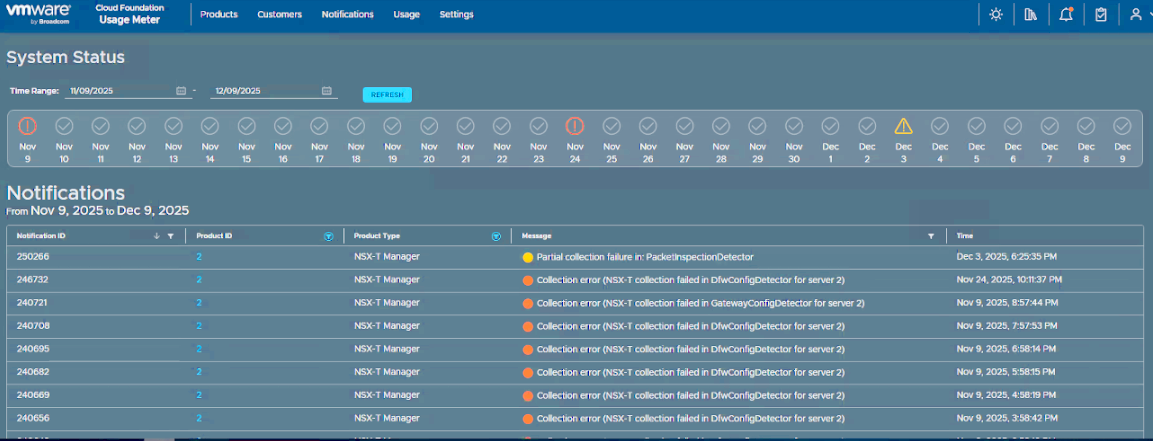Open the notifications bell icon
The image size is (1153, 441).
tap(1066, 15)
